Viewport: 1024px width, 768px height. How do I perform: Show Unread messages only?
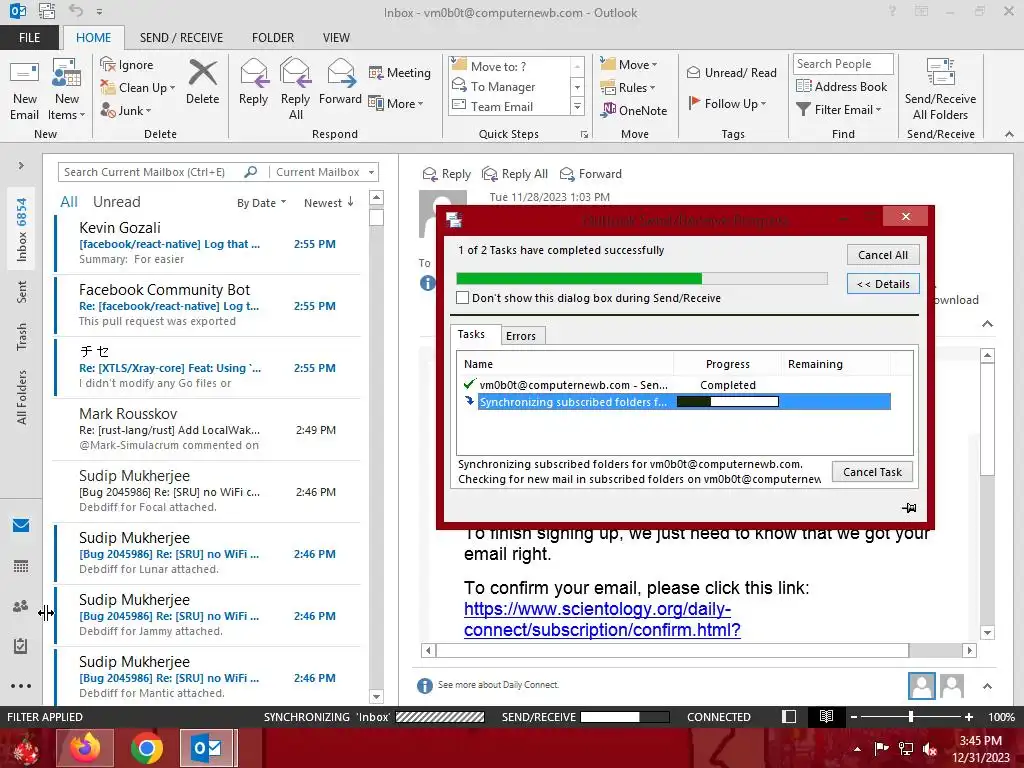[116, 202]
